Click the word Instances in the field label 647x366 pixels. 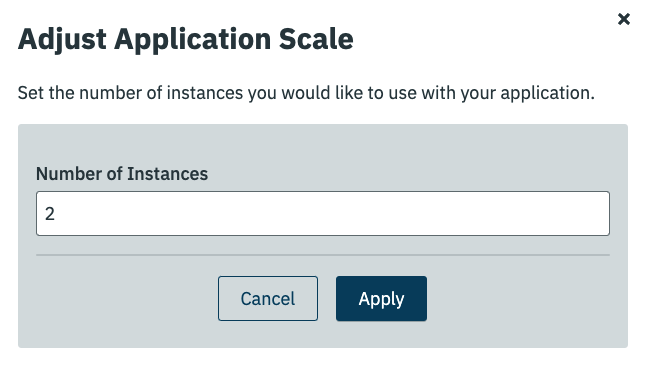[168, 174]
